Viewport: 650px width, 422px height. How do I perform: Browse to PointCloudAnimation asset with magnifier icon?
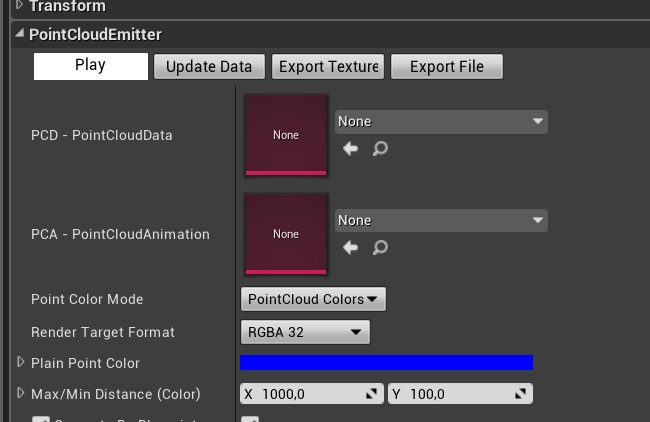[x=380, y=247]
